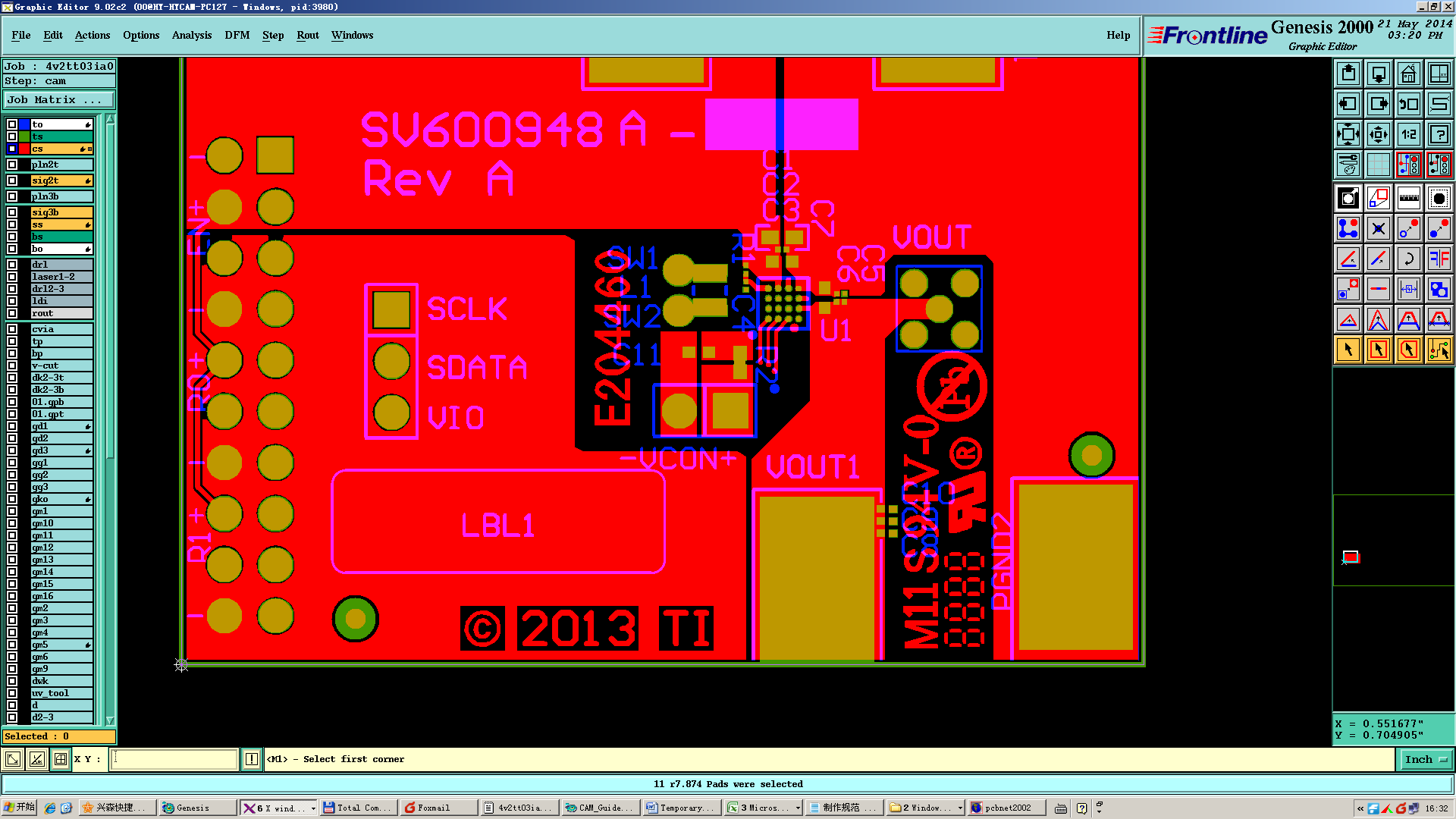Click the Help menu button
This screenshot has width=1456, height=819.
[x=1118, y=35]
